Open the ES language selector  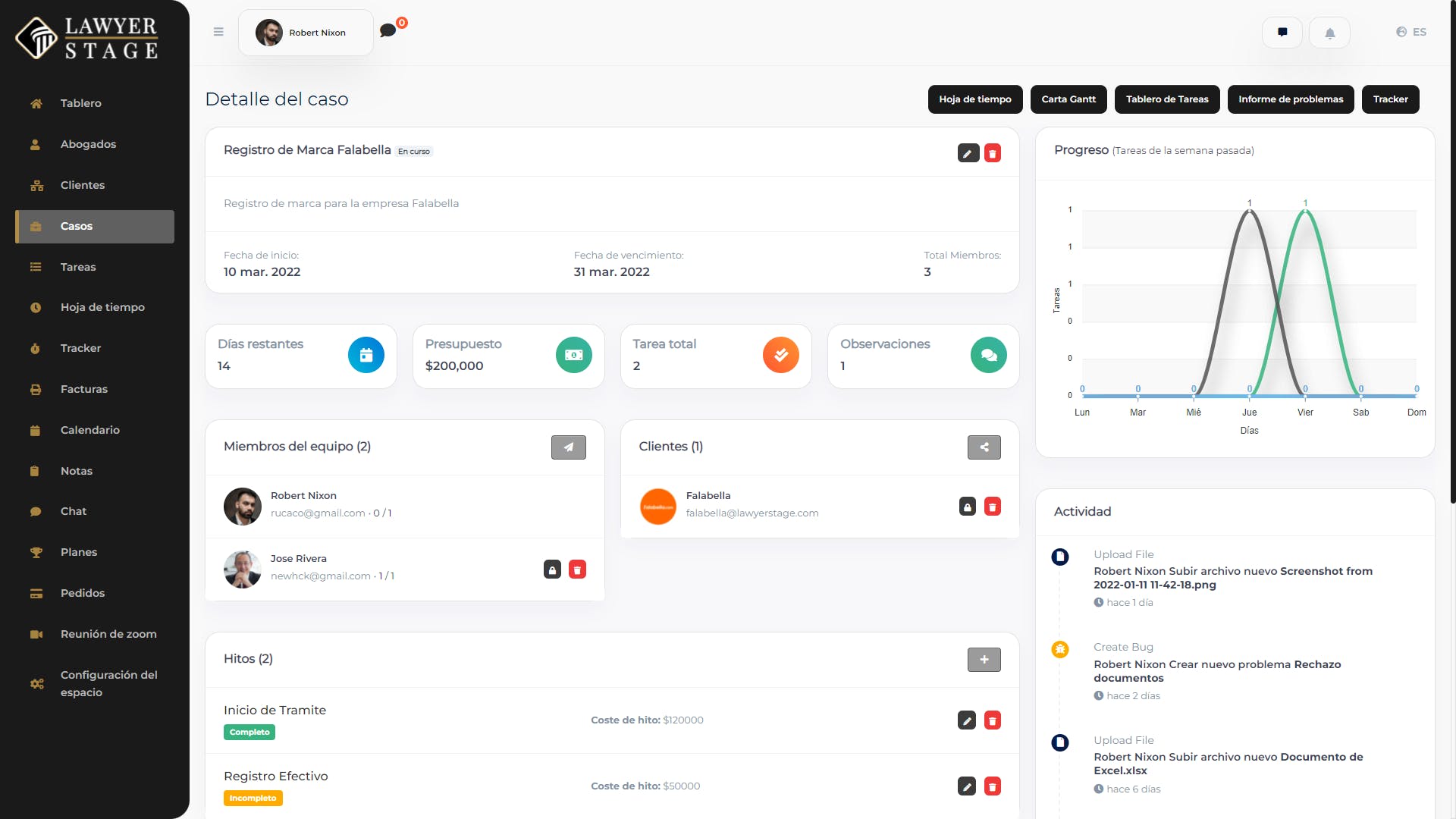pyautogui.click(x=1411, y=32)
